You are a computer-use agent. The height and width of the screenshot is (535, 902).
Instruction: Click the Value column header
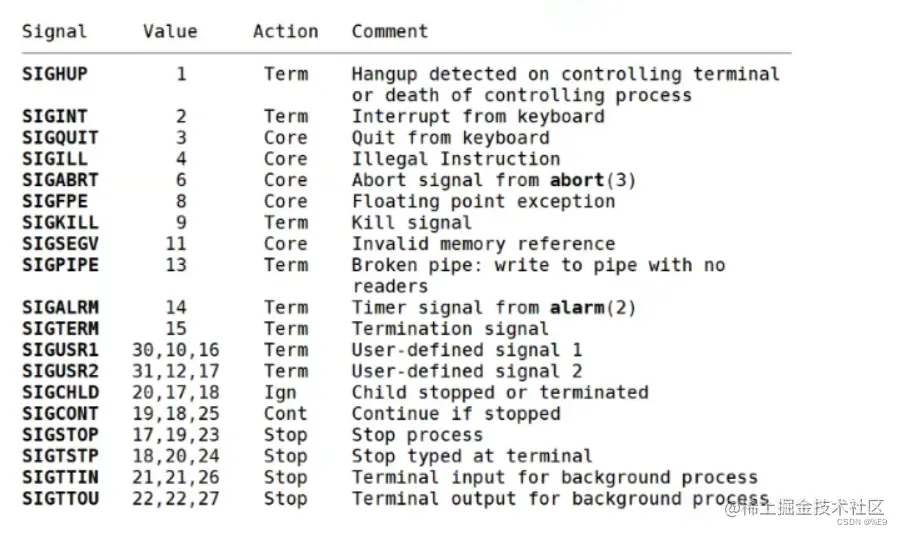point(170,32)
